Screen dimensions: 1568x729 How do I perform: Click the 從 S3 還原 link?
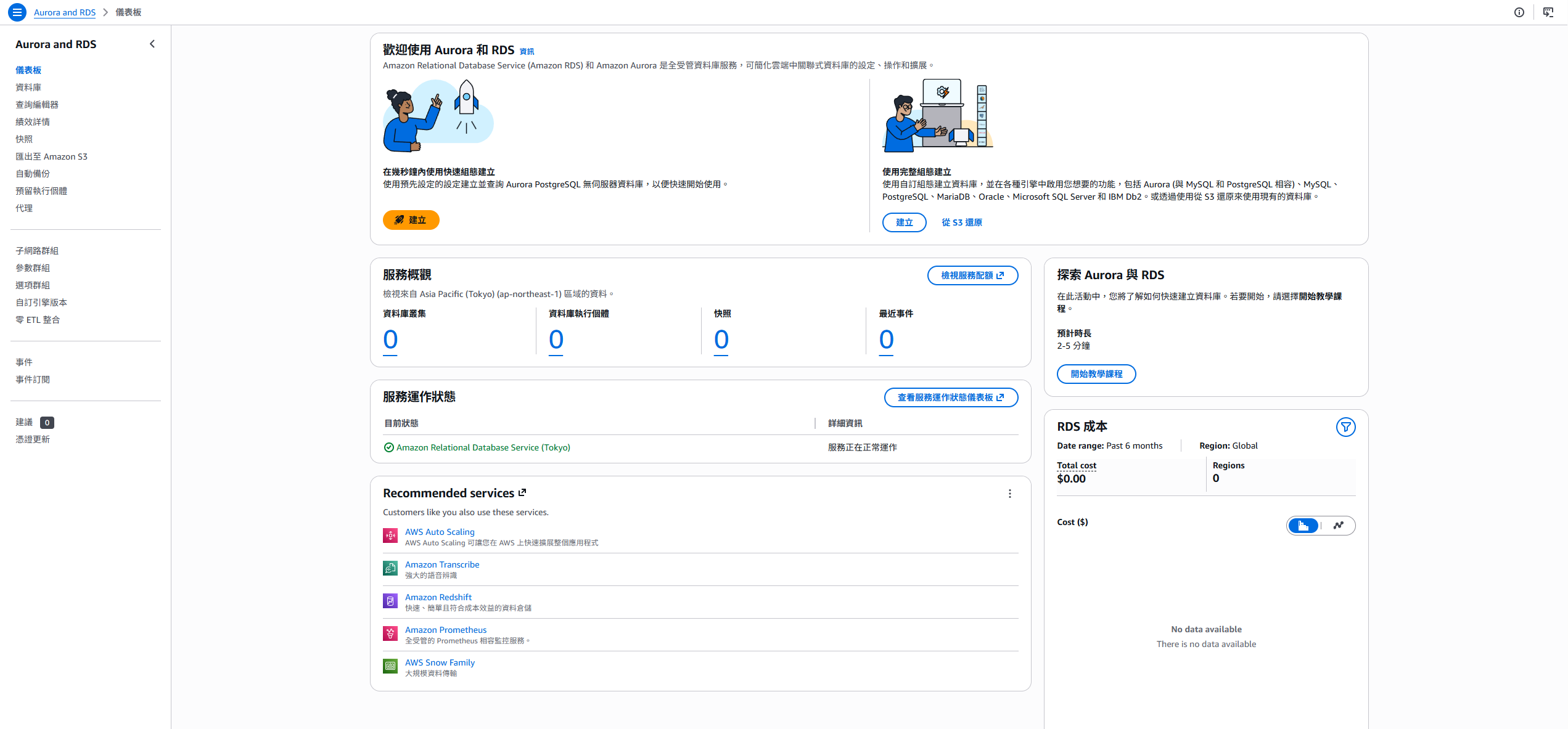click(961, 222)
